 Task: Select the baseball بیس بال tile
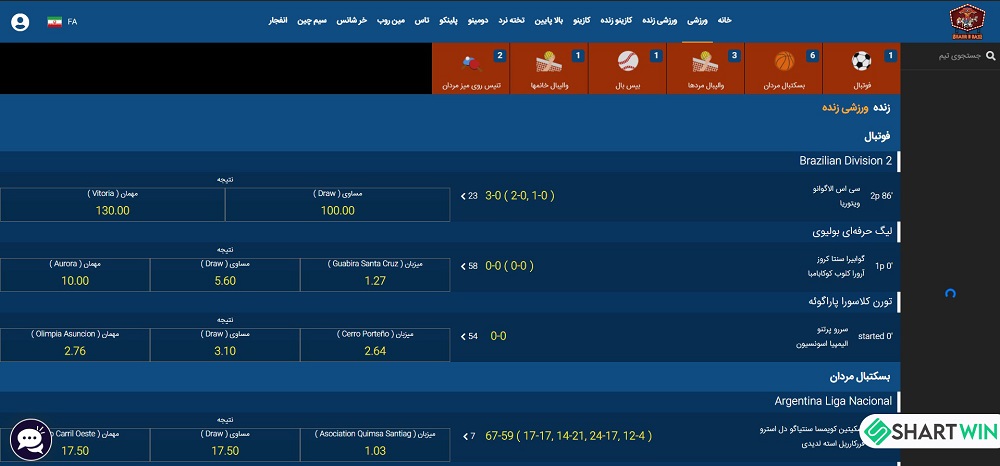pyautogui.click(x=628, y=69)
